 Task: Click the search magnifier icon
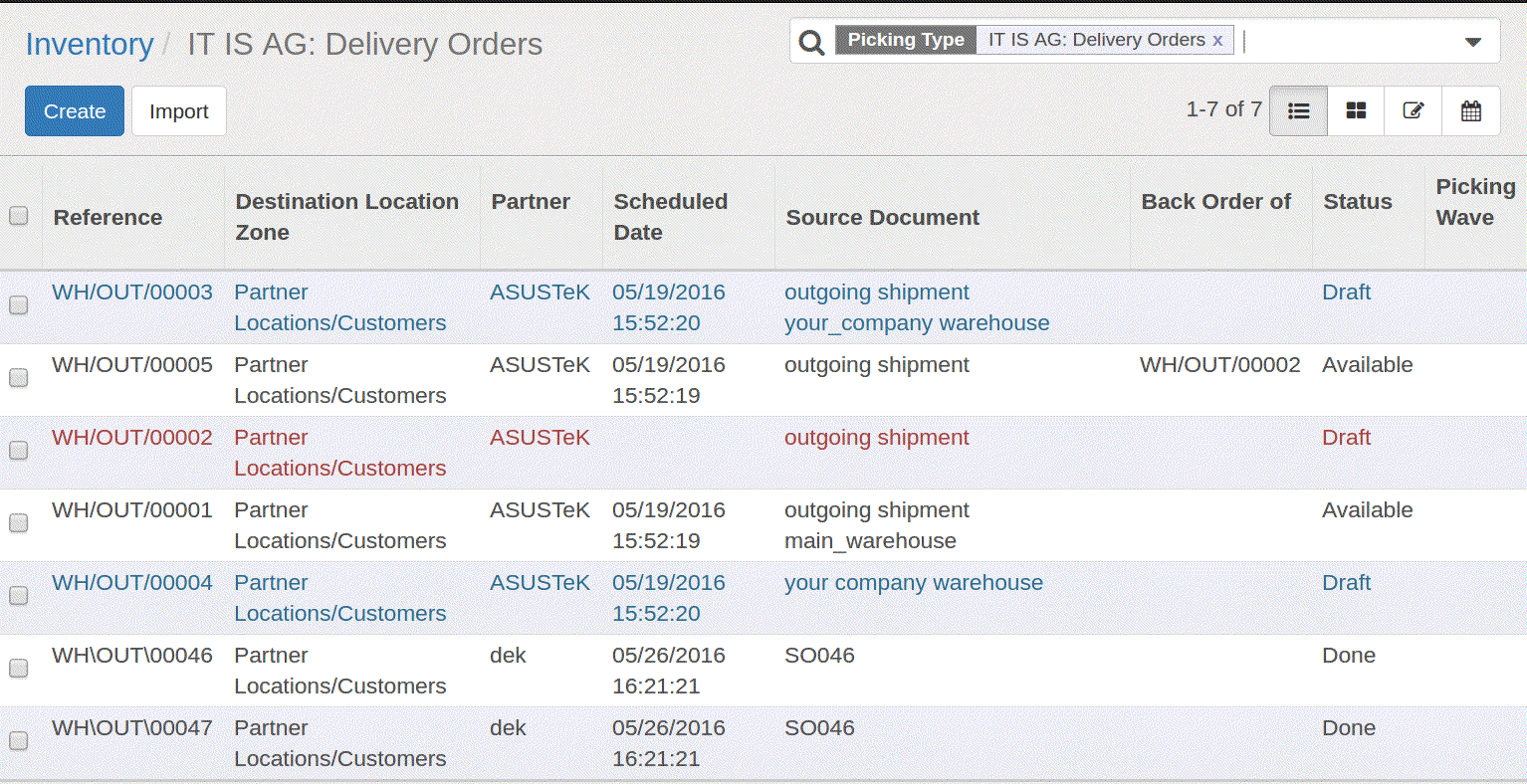pos(811,42)
